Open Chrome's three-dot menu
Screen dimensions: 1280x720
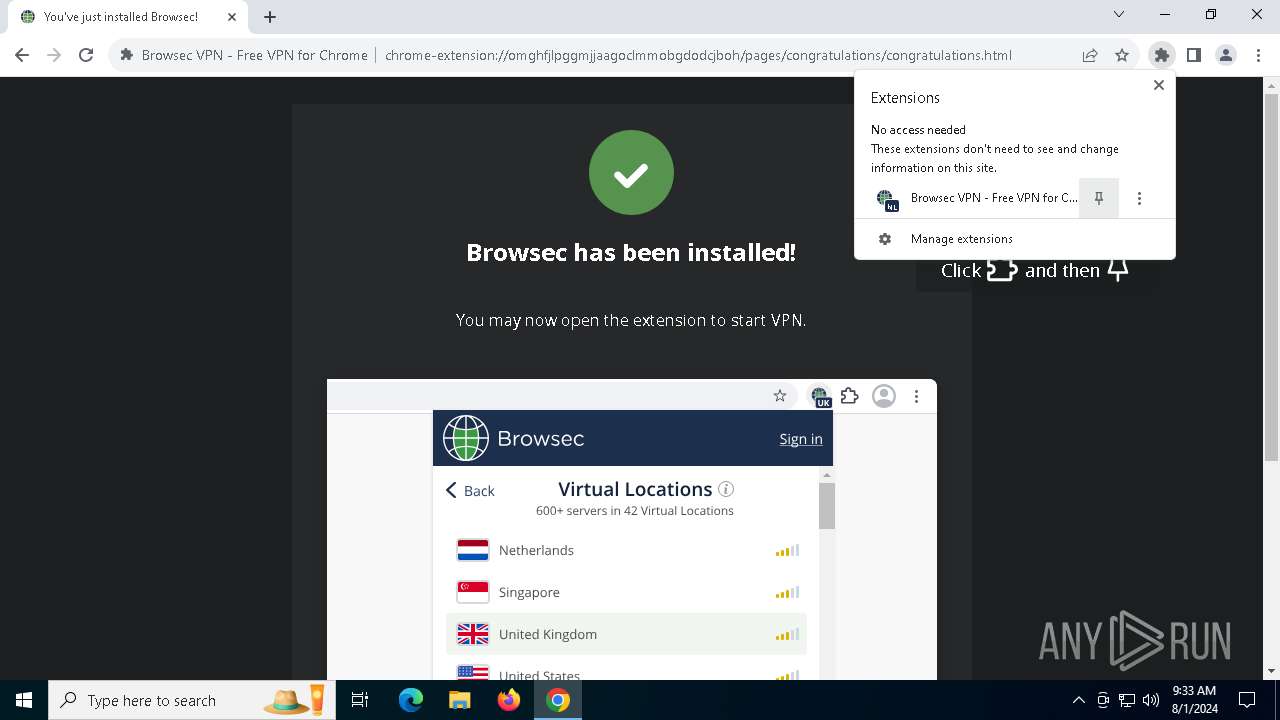coord(1257,55)
